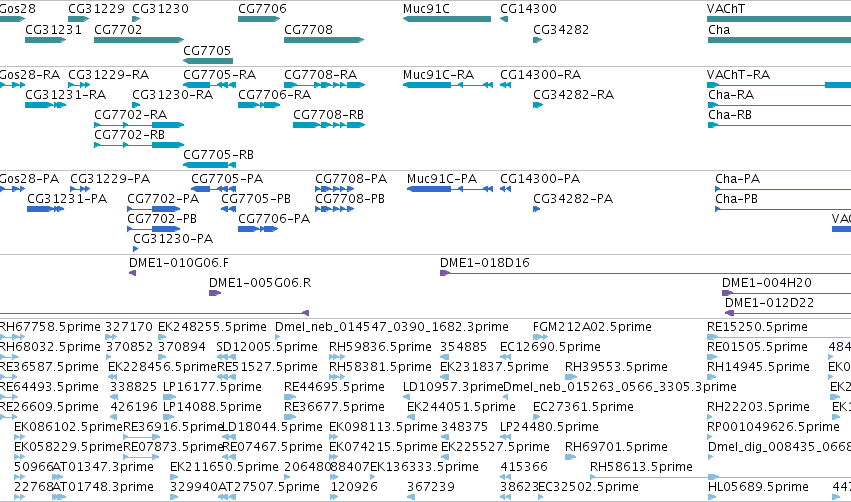Click EST SD12005.5prime

tap(226, 357)
